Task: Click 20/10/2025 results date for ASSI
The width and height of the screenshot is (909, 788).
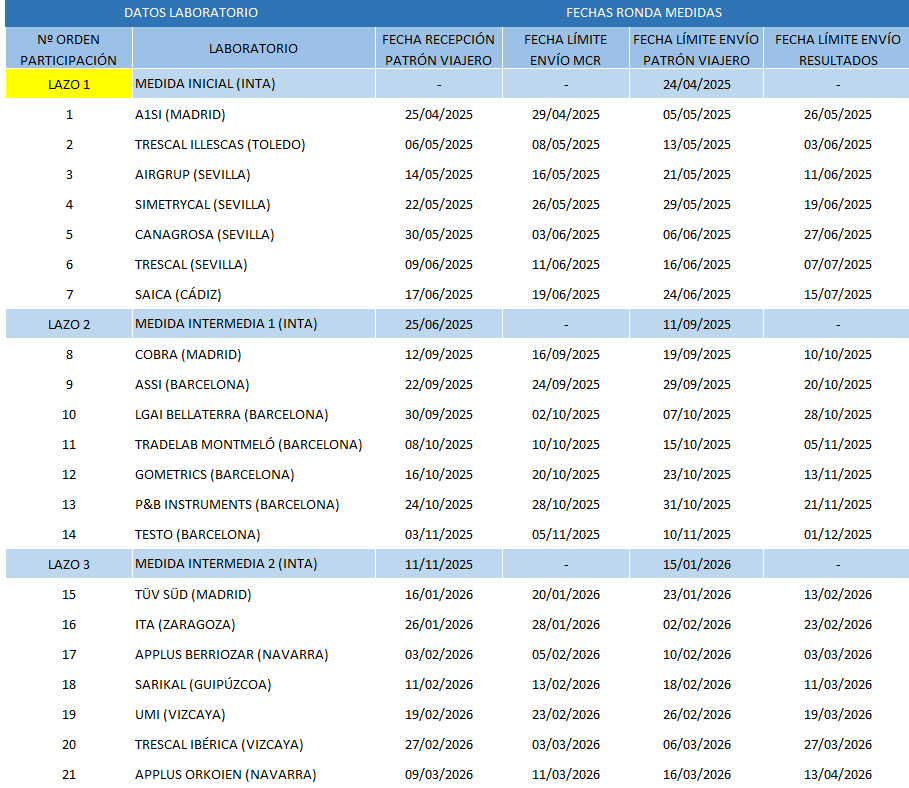Action: pos(838,385)
